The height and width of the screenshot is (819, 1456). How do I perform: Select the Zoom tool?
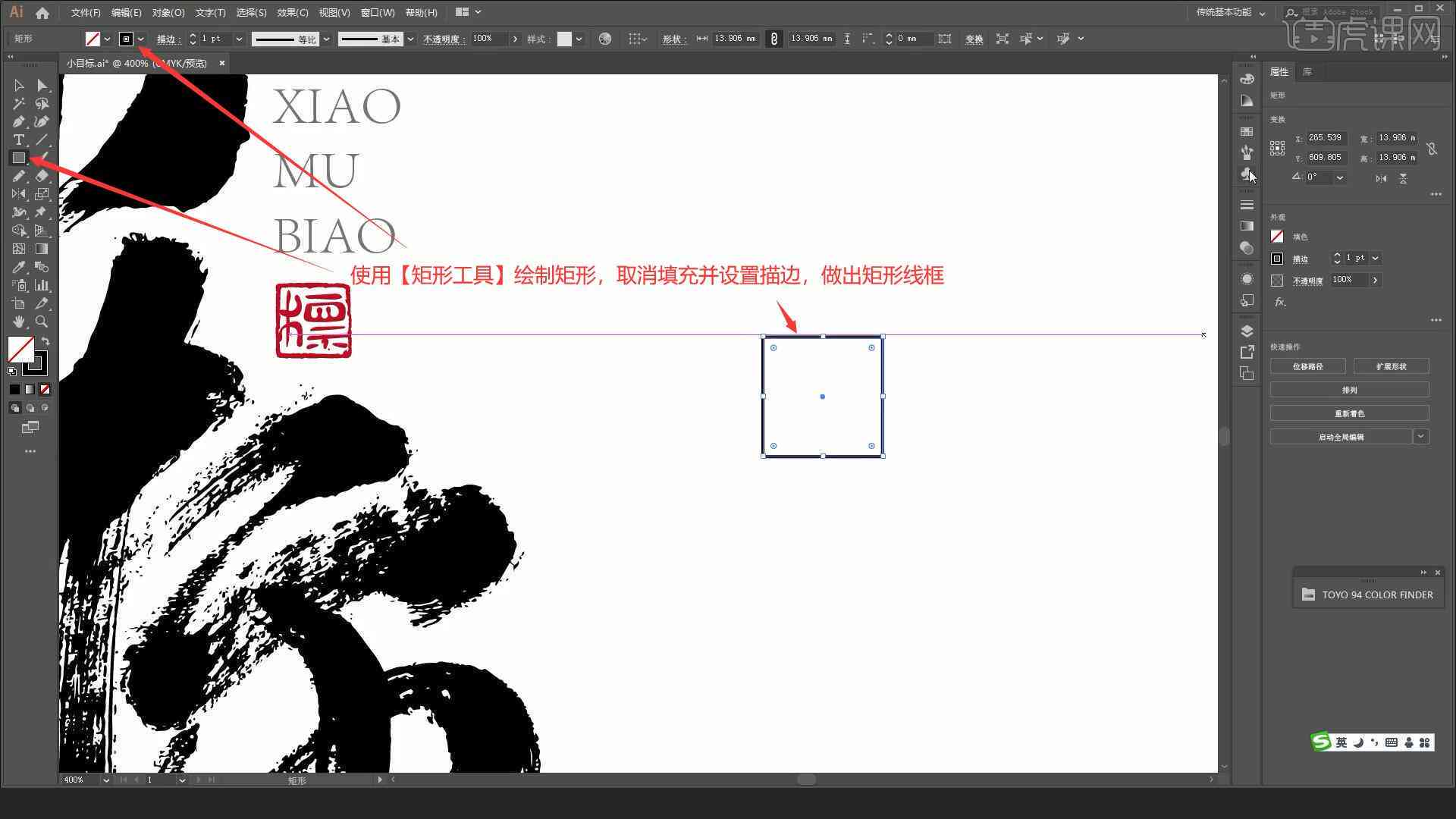point(42,322)
